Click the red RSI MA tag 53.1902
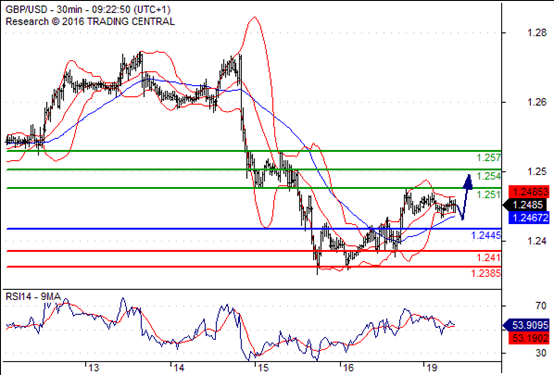Viewport: 554px width, 375px height. [529, 338]
